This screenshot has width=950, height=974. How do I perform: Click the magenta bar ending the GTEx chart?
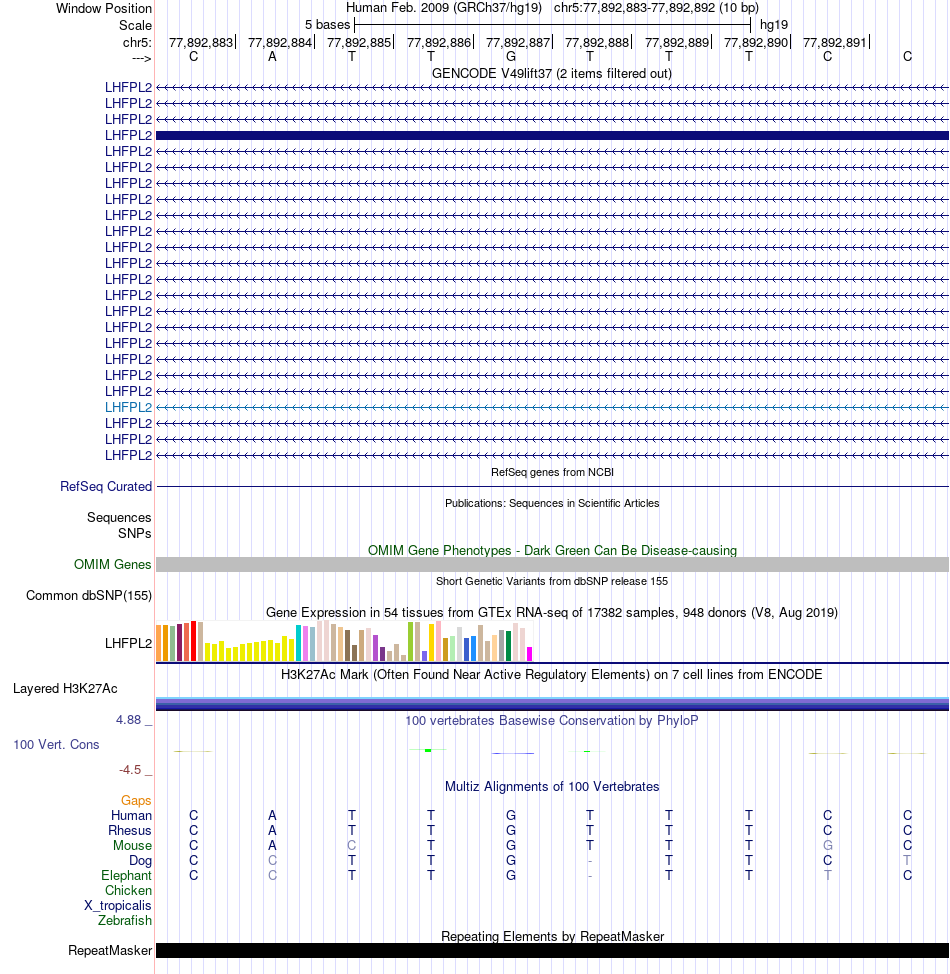click(529, 654)
